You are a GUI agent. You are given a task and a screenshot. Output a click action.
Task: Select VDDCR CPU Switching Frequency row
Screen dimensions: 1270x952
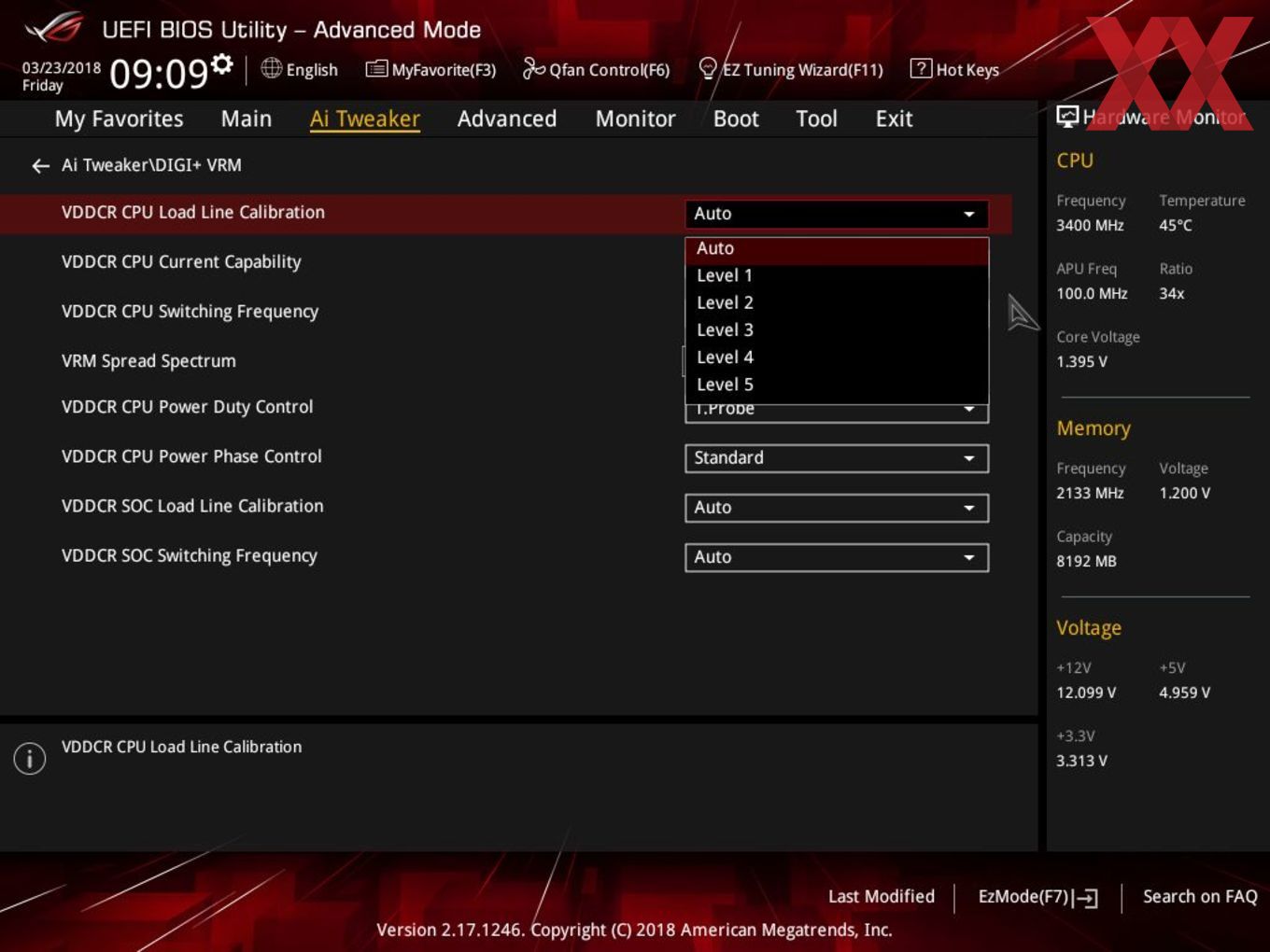pyautogui.click(x=190, y=312)
